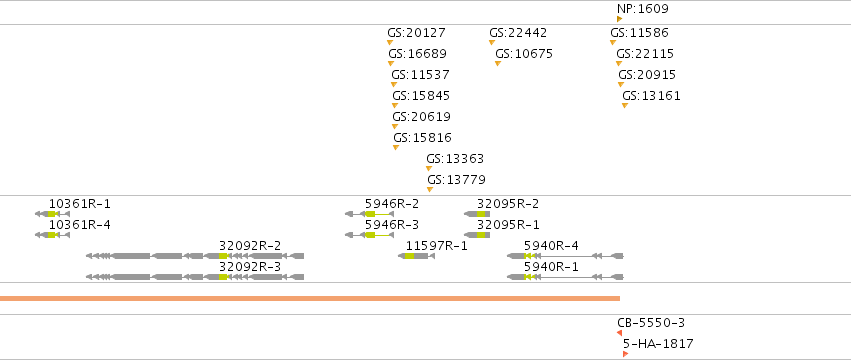Click the CB-5550-3 red triangle marker
851x360 pixels.
pos(619,333)
